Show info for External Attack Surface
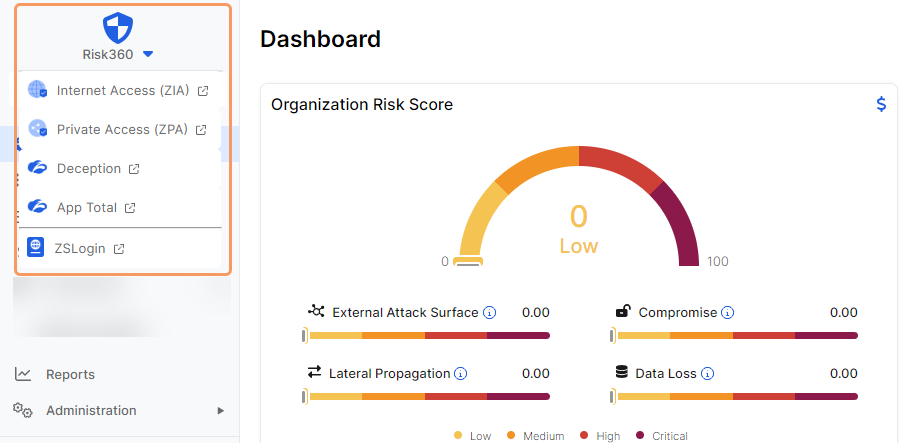Viewport: 912px width, 443px height. 490,313
